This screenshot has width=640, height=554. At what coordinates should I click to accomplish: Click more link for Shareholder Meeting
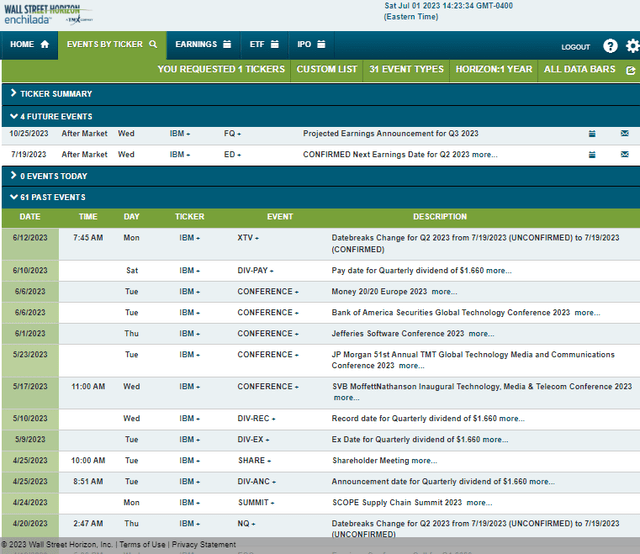(424, 461)
